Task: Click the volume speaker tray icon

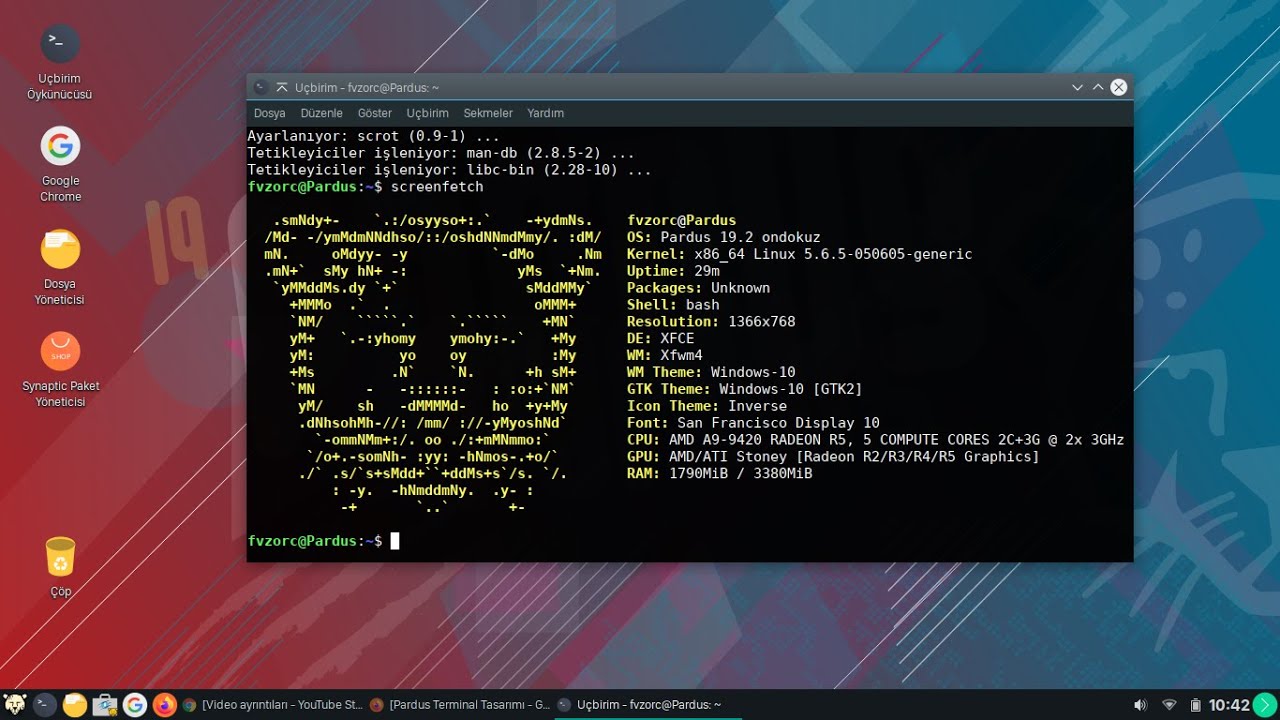Action: point(1140,705)
